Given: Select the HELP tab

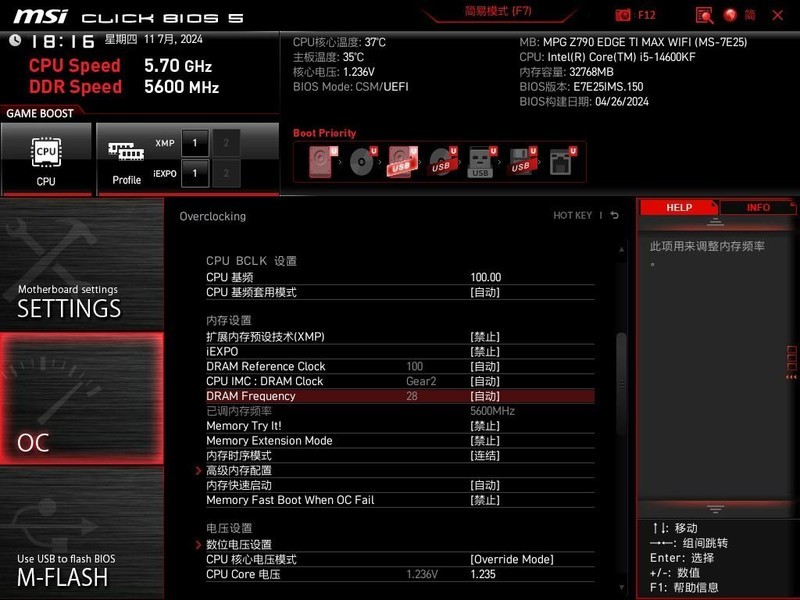Looking at the screenshot, I should [678, 207].
